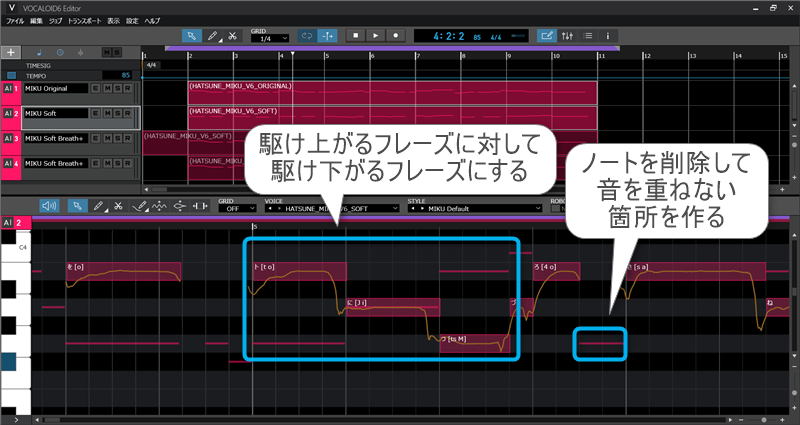Open the top GRID 1/4 dropdown

click(x=270, y=38)
